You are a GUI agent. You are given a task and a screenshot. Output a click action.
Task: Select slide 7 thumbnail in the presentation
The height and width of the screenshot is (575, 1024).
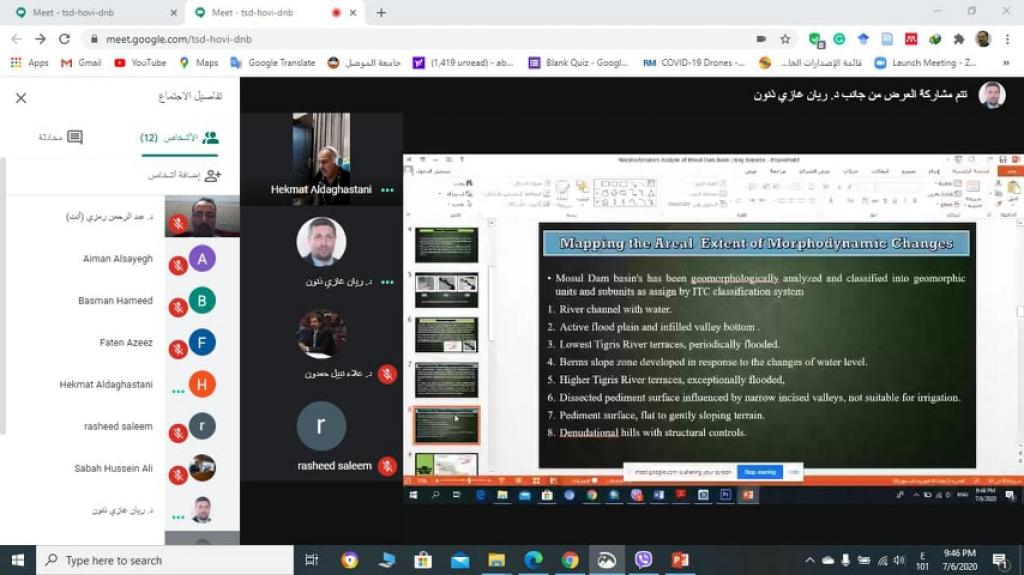pos(446,380)
